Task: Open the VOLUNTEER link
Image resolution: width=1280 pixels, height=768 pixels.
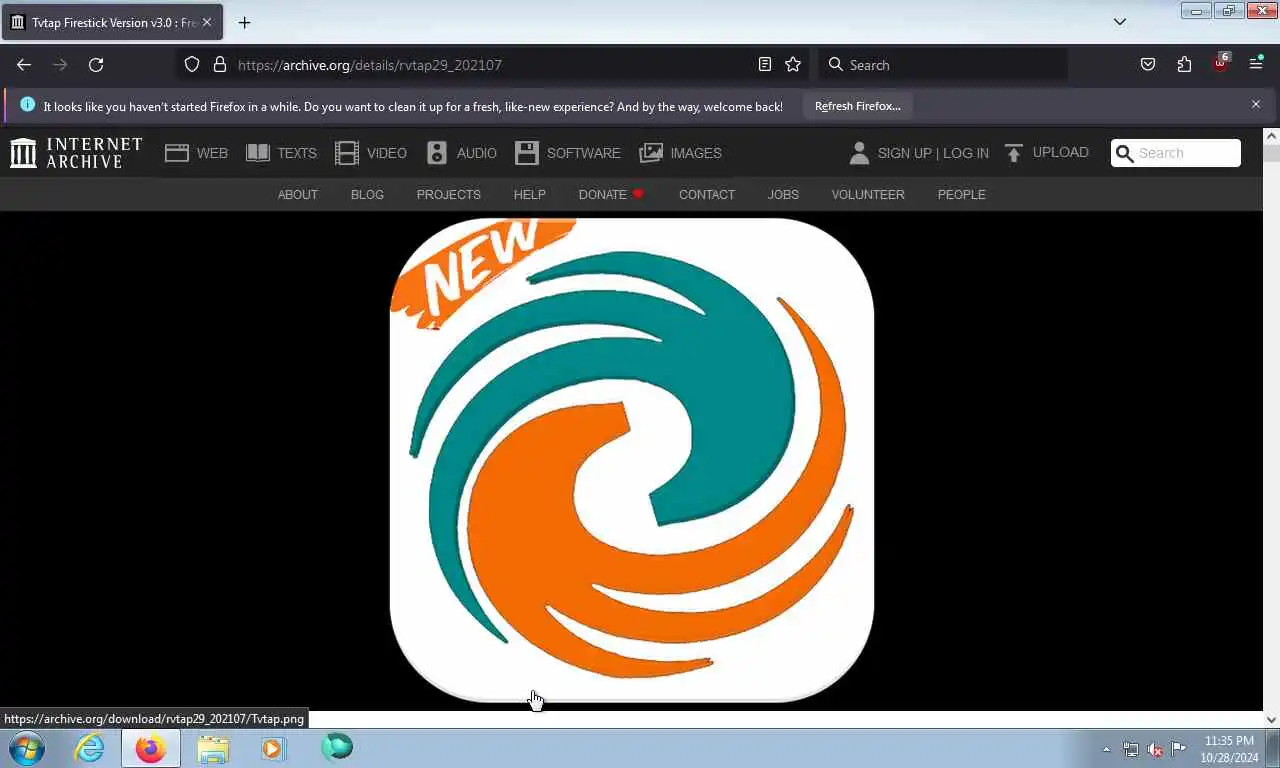Action: coord(868,194)
